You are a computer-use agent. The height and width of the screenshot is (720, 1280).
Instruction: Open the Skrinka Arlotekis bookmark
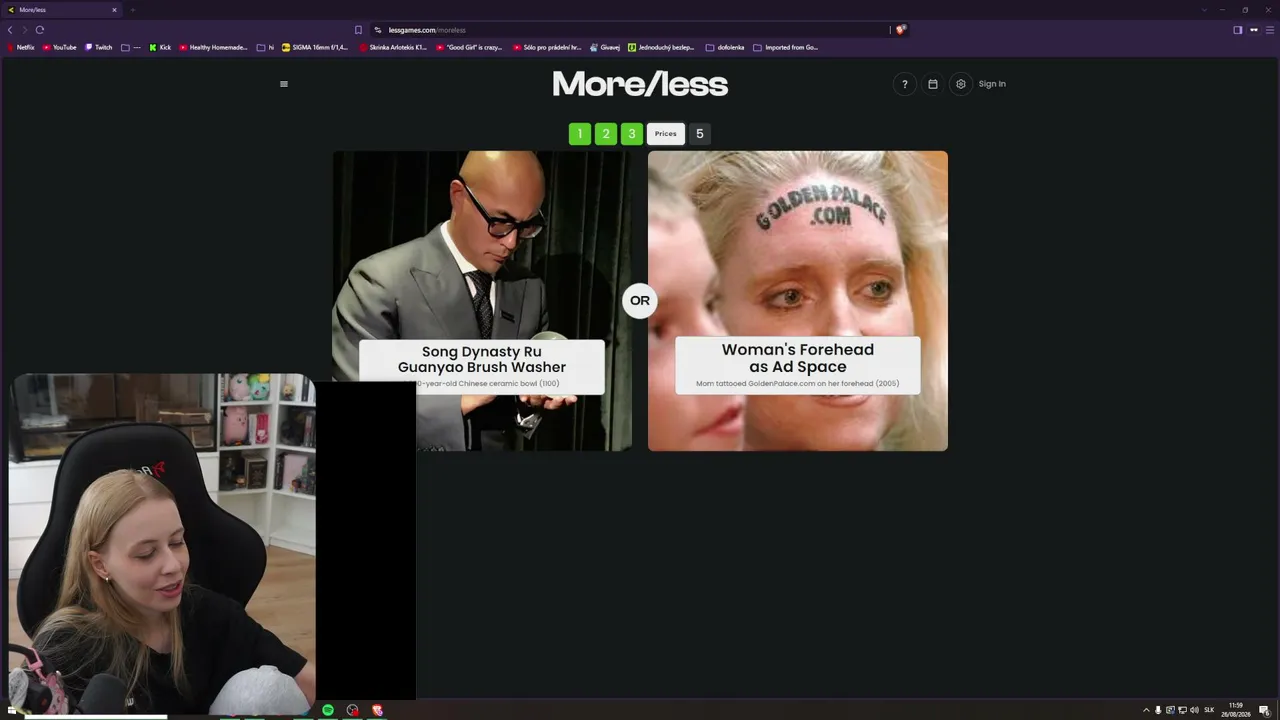(393, 47)
